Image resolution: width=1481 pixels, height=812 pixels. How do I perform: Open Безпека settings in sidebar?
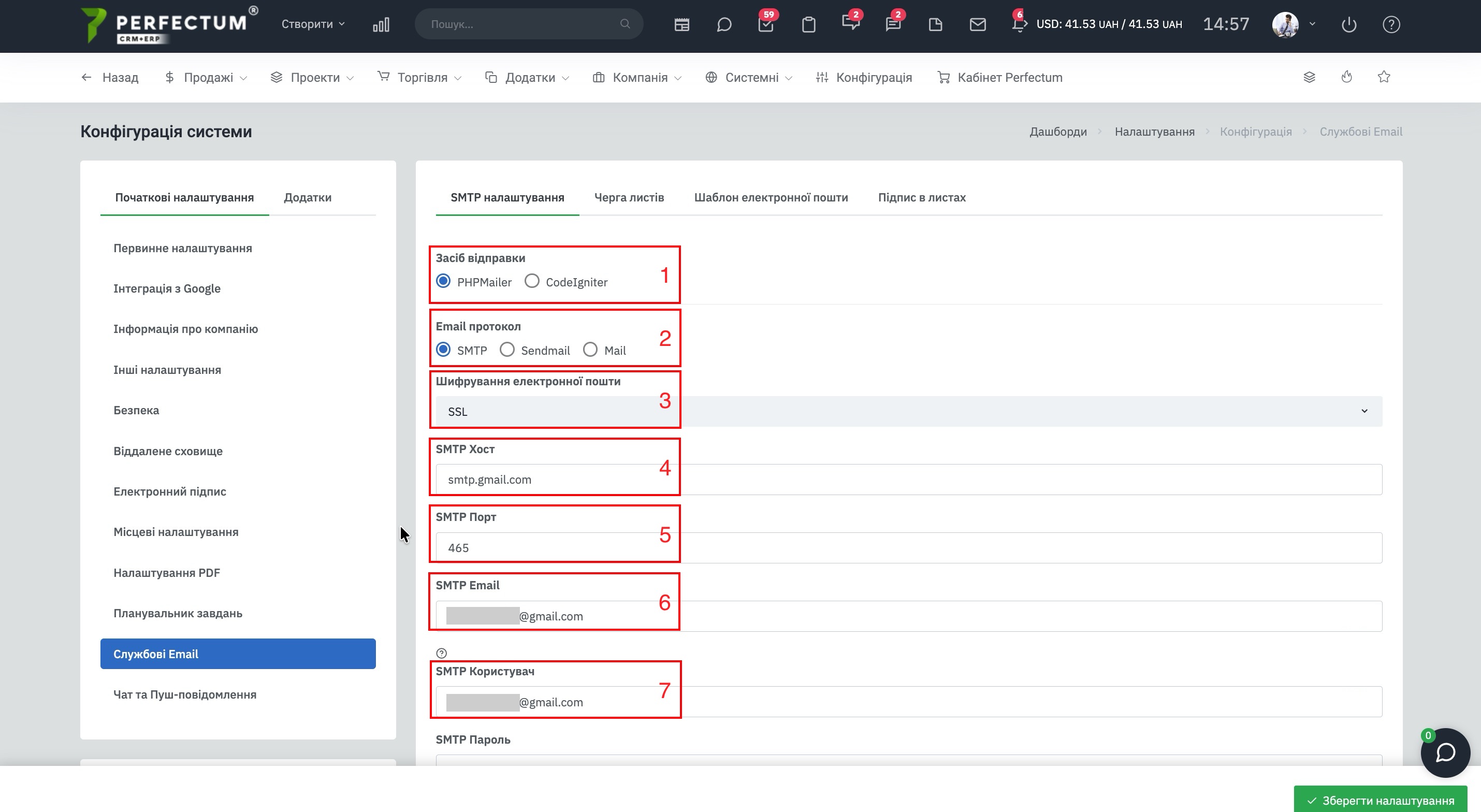136,410
